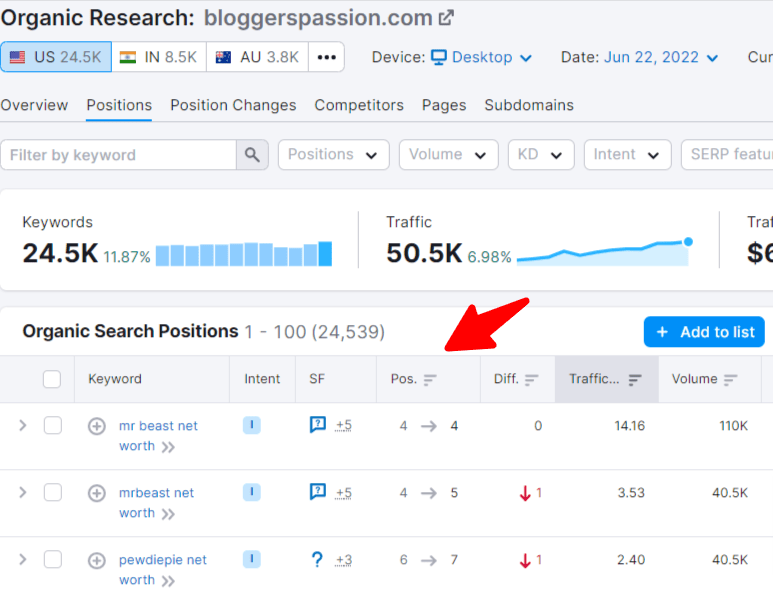The image size is (773, 594).
Task: Sort by the Diff. column sort icon
Action: click(531, 379)
